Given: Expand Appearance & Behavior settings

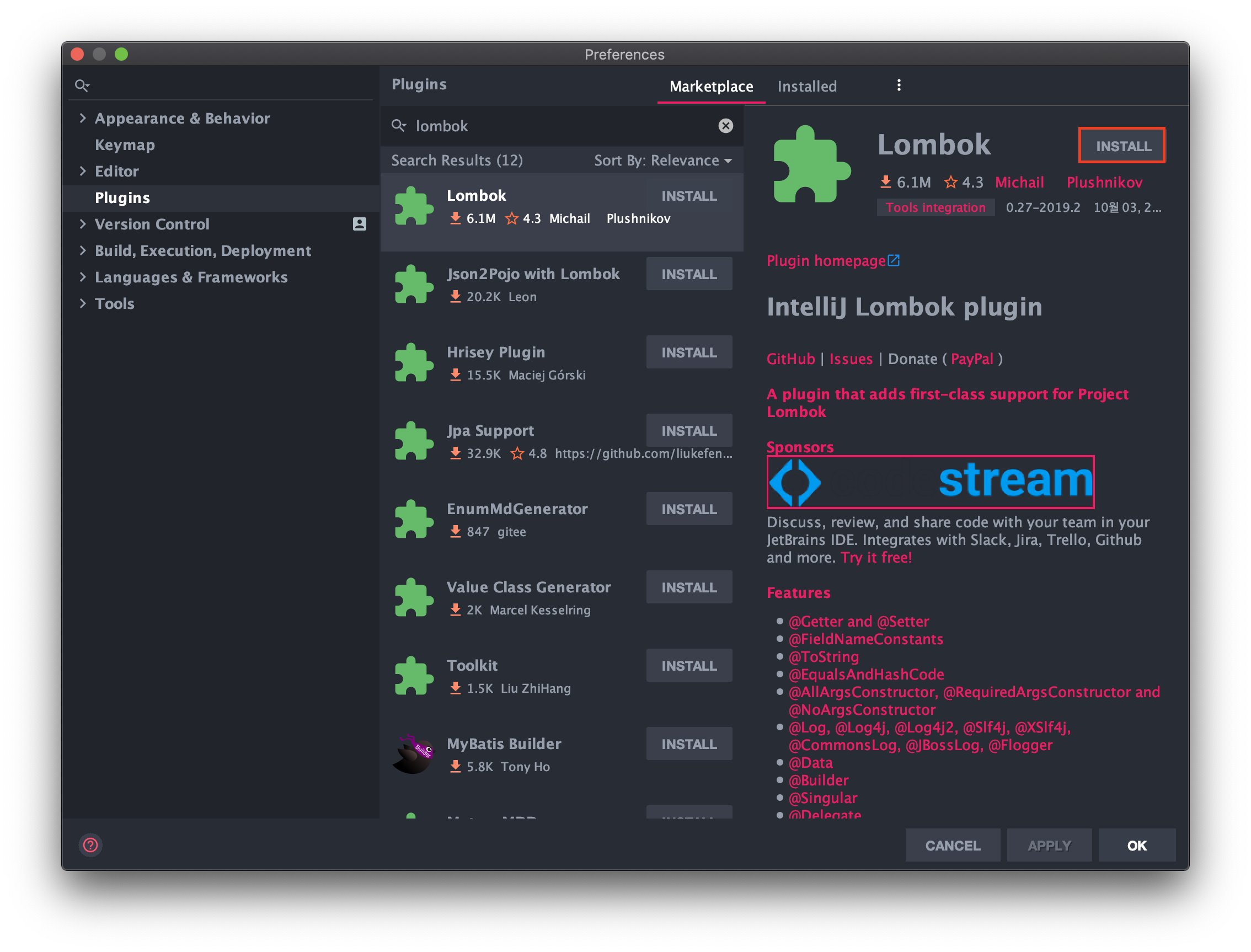Looking at the screenshot, I should tap(83, 118).
